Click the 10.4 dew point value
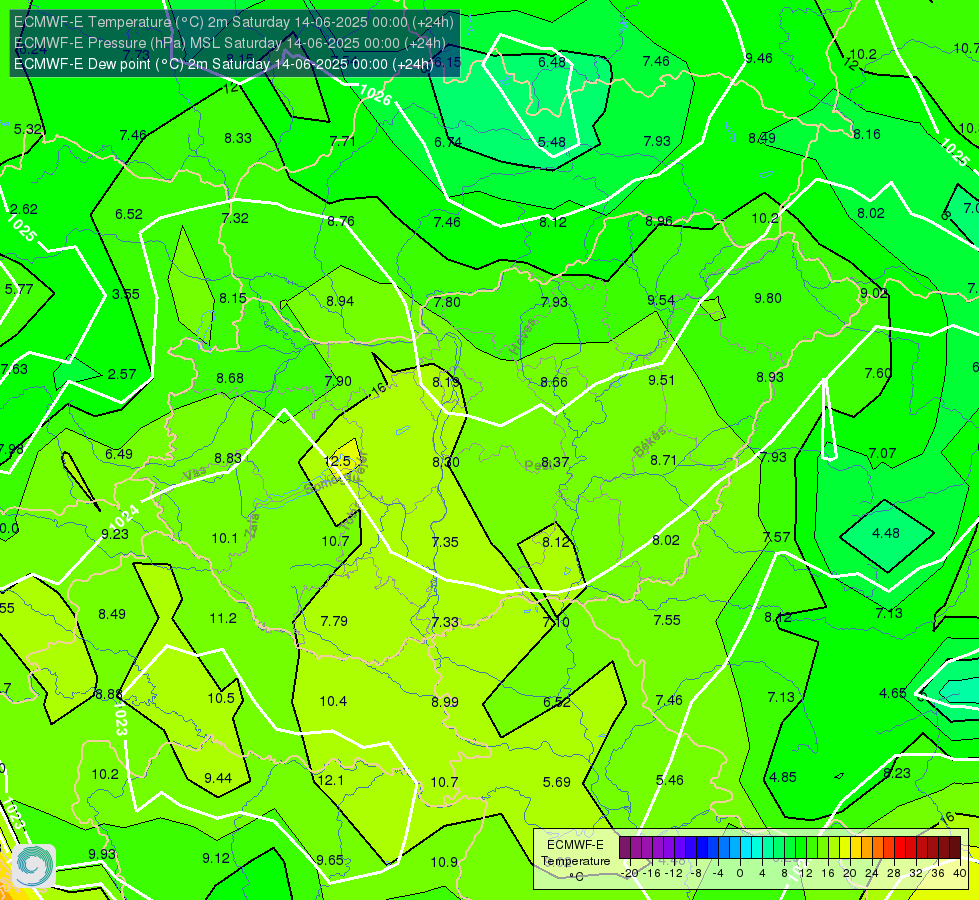 coord(333,701)
